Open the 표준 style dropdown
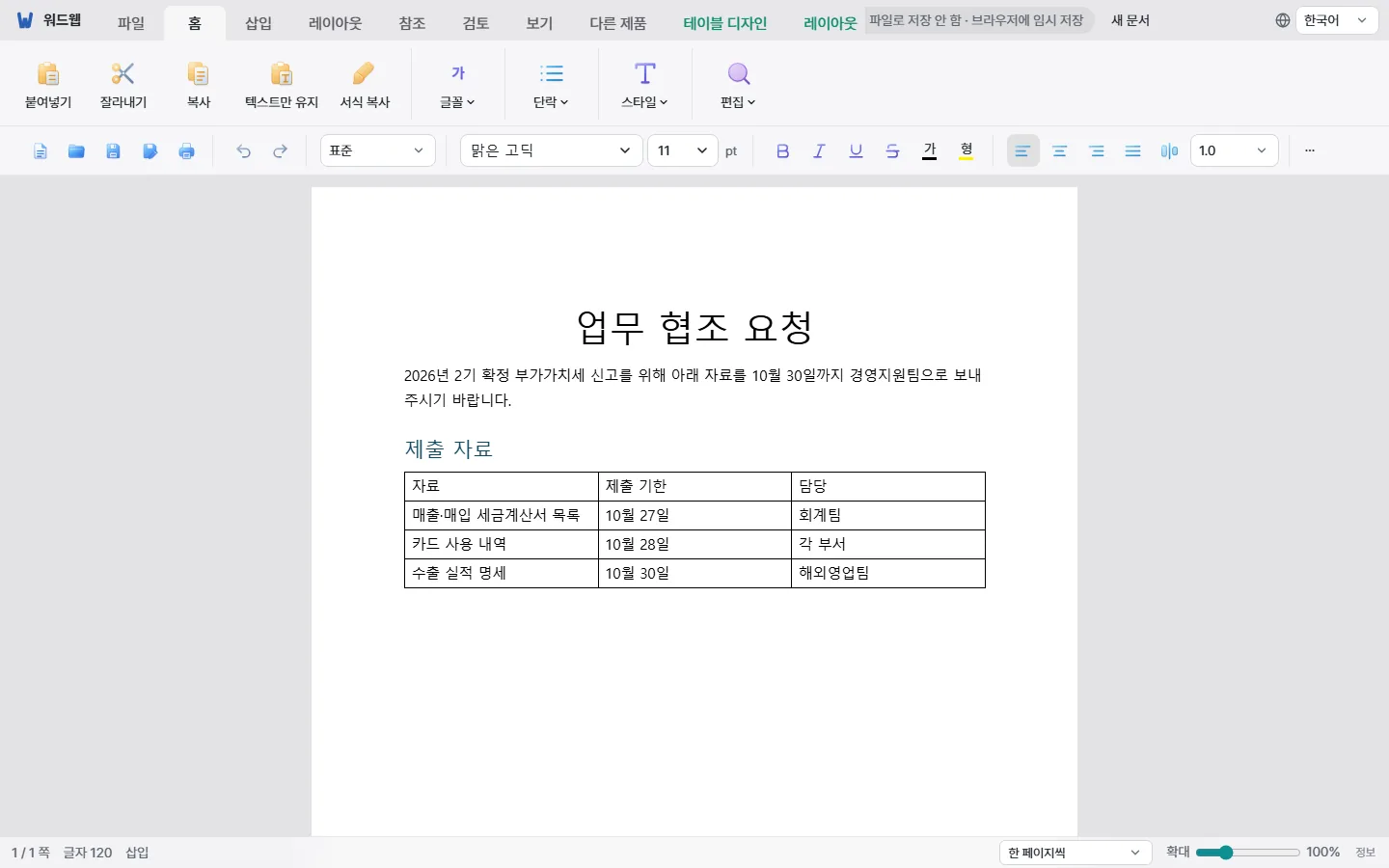 (377, 150)
